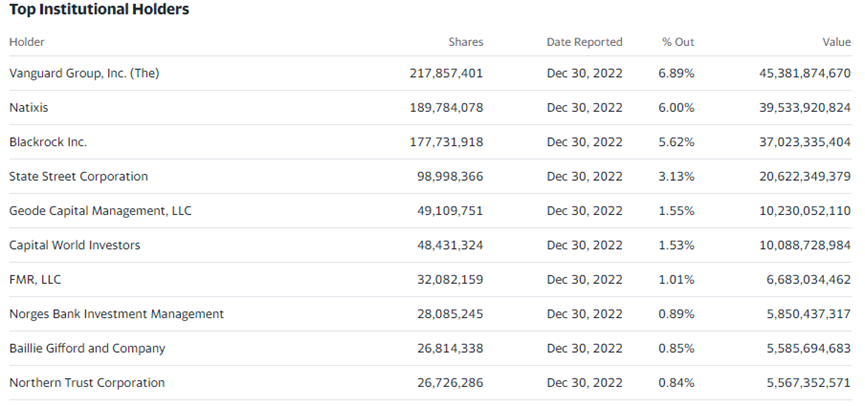Click the Capital World Investors entry
Image resolution: width=865 pixels, height=406 pixels.
(x=74, y=245)
